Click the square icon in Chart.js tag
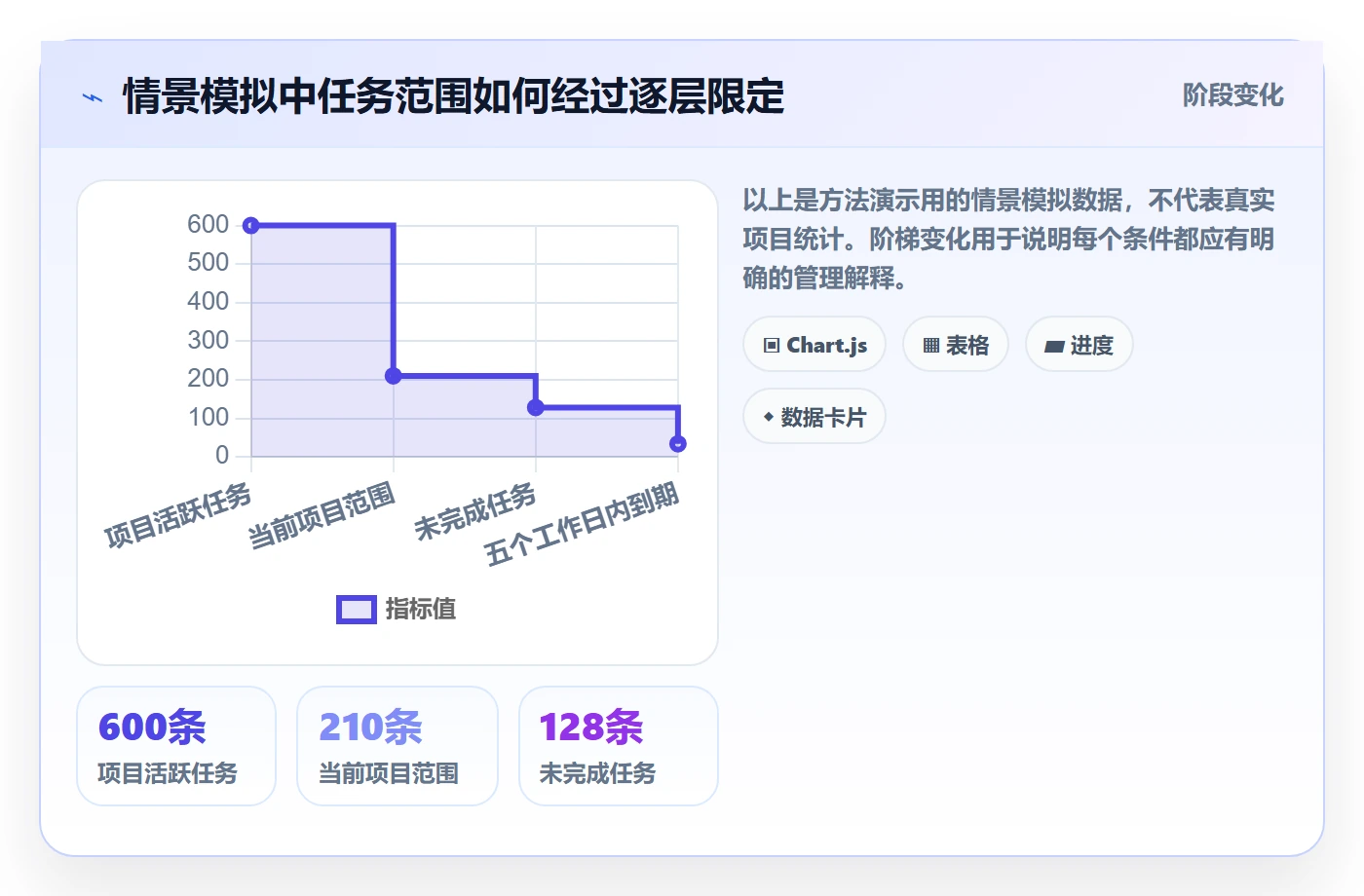The image size is (1364, 896). 772,346
